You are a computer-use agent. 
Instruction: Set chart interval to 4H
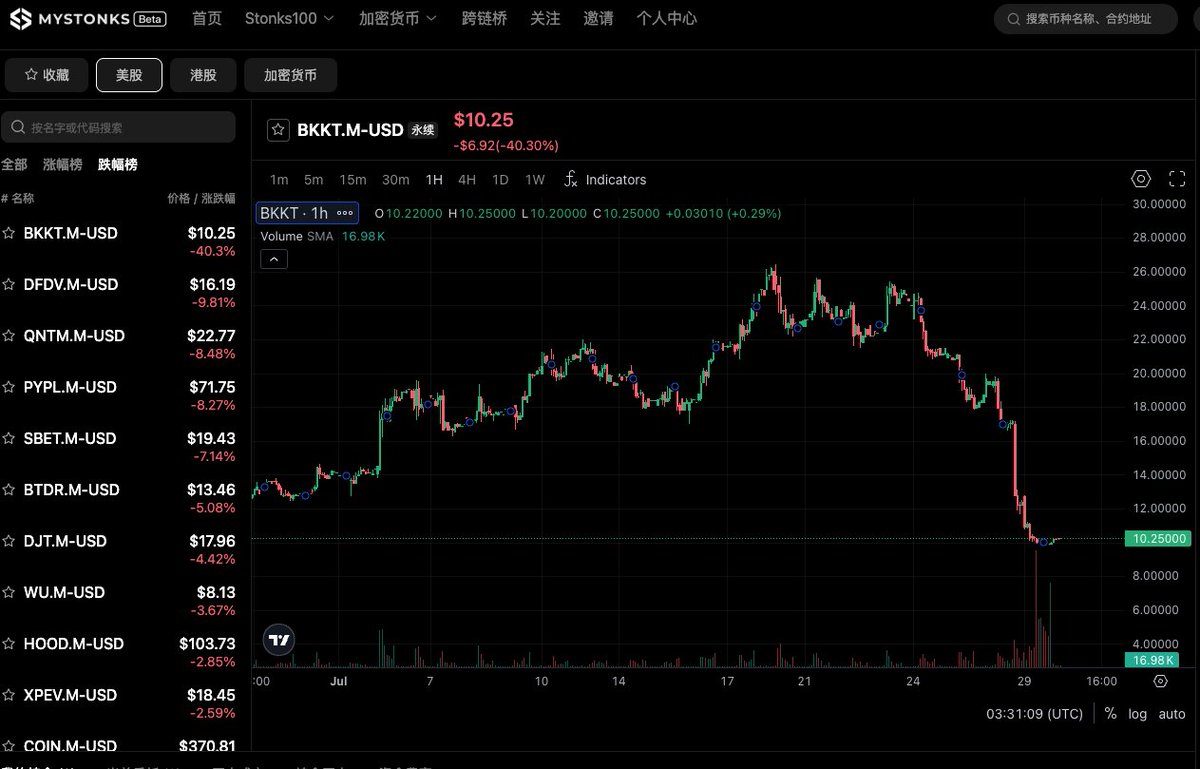coord(467,180)
